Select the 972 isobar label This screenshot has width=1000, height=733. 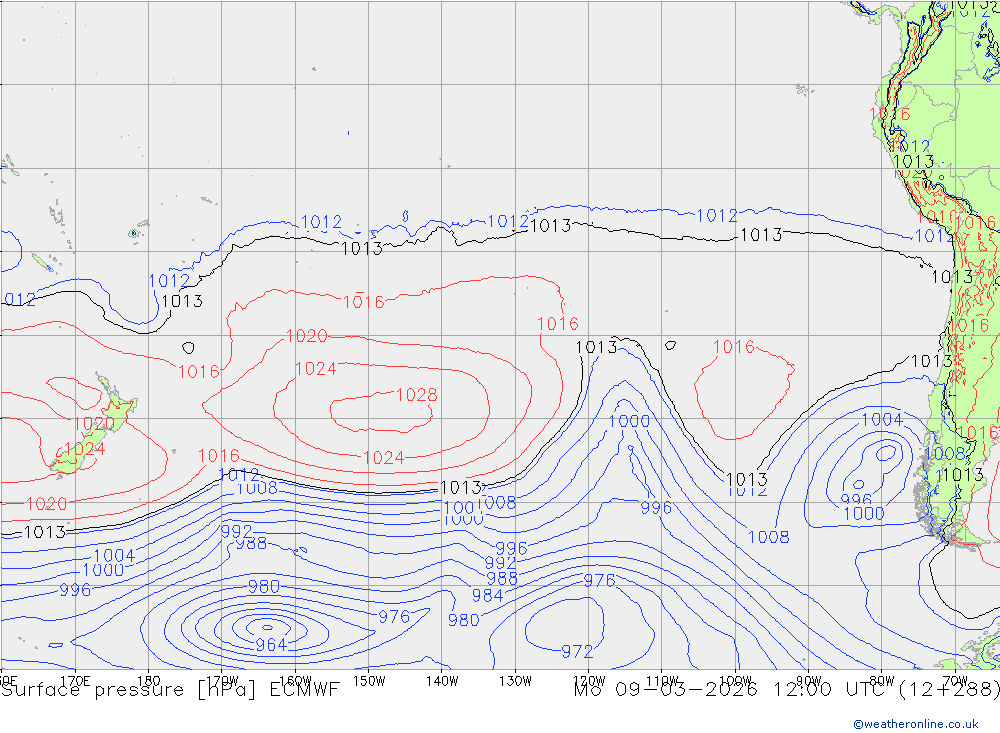[x=577, y=651]
